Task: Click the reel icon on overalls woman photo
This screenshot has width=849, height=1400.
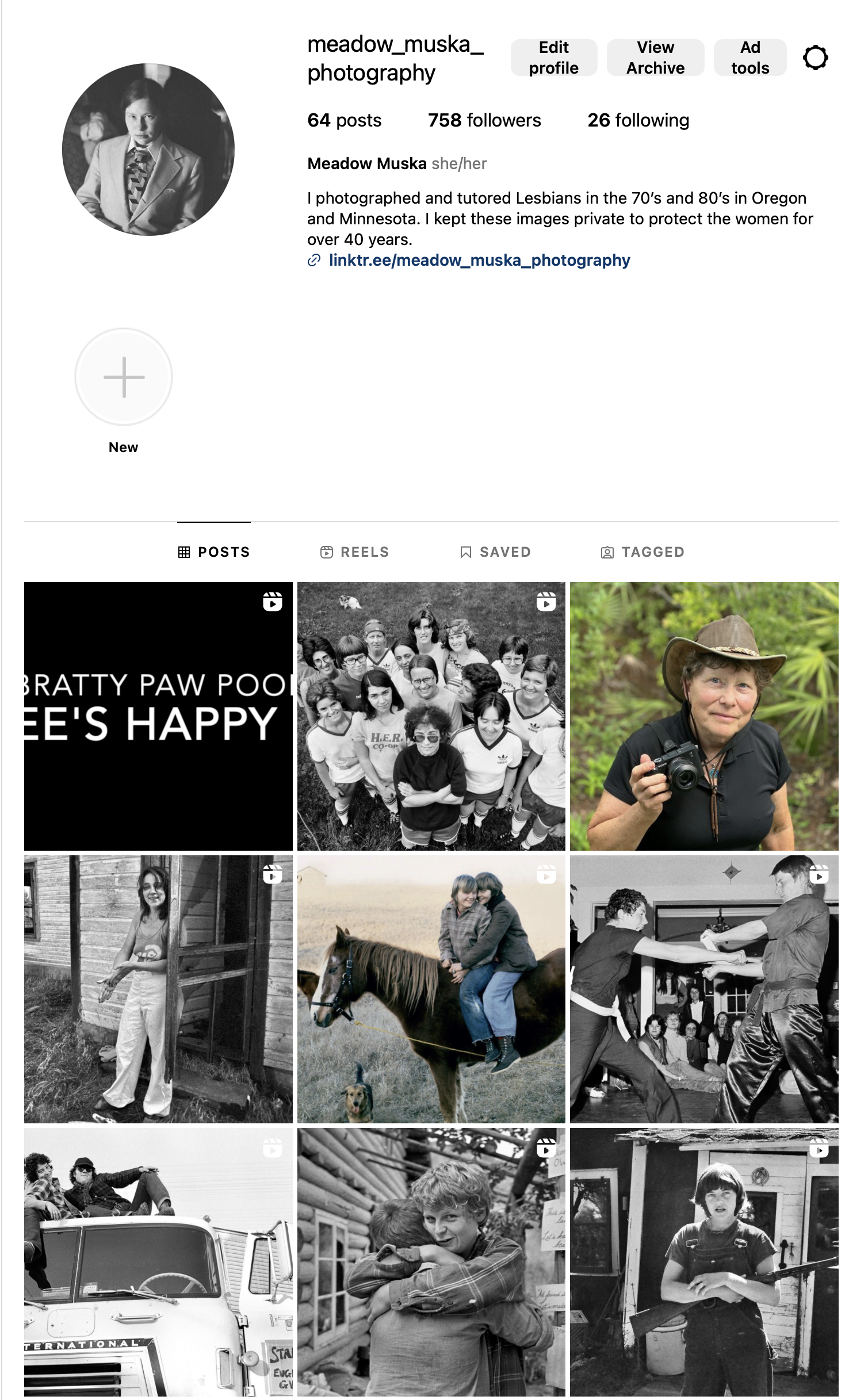Action: point(819,1148)
